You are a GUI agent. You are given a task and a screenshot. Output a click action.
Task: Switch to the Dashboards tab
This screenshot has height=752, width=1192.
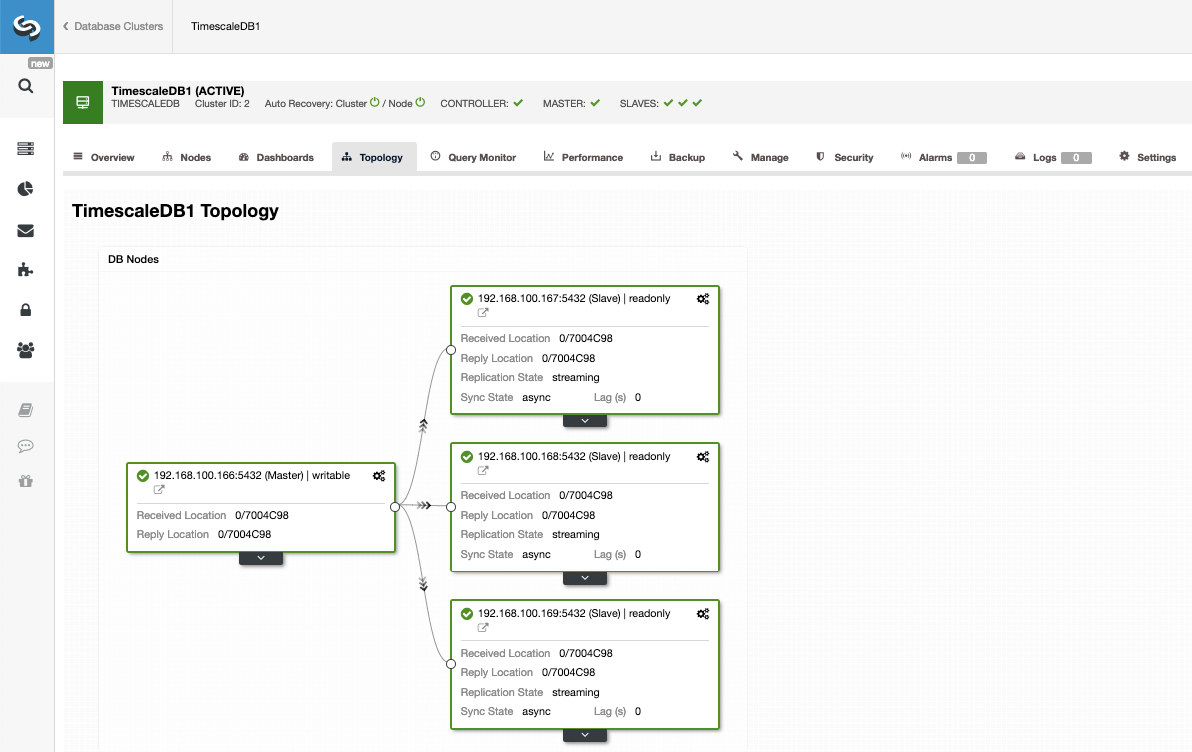pos(276,157)
